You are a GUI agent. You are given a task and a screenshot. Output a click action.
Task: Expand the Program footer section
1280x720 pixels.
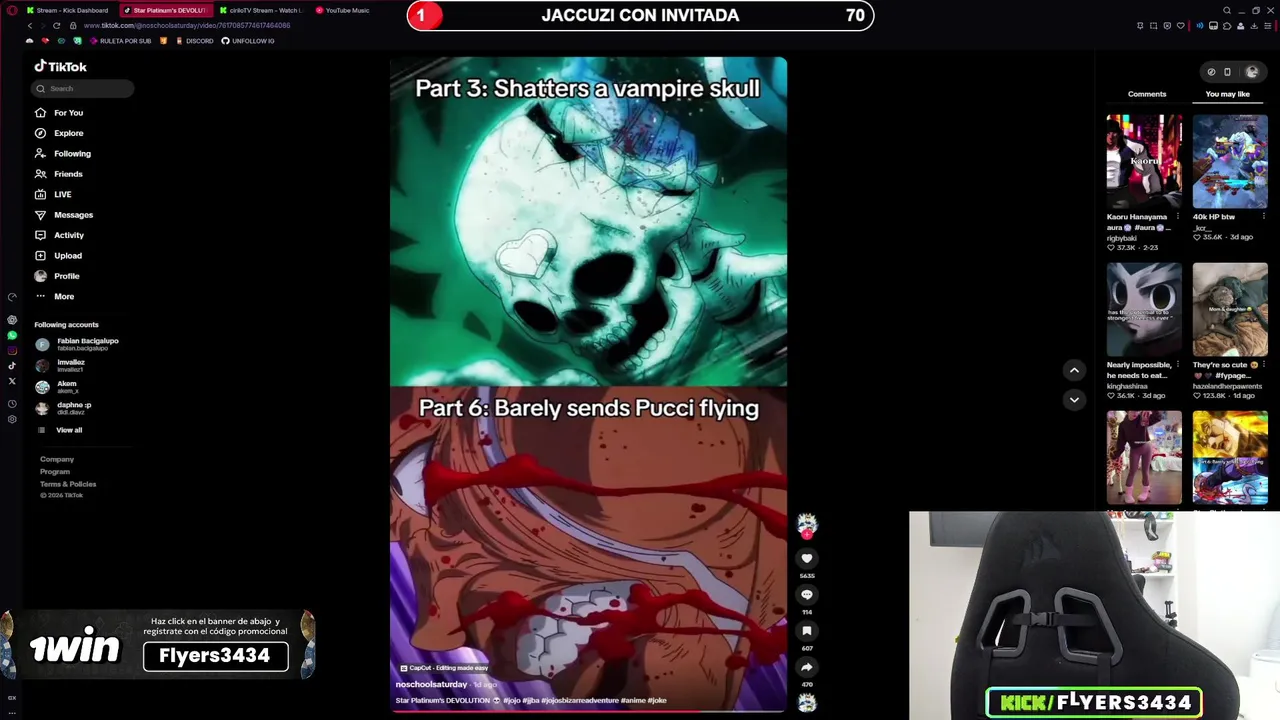click(x=55, y=471)
